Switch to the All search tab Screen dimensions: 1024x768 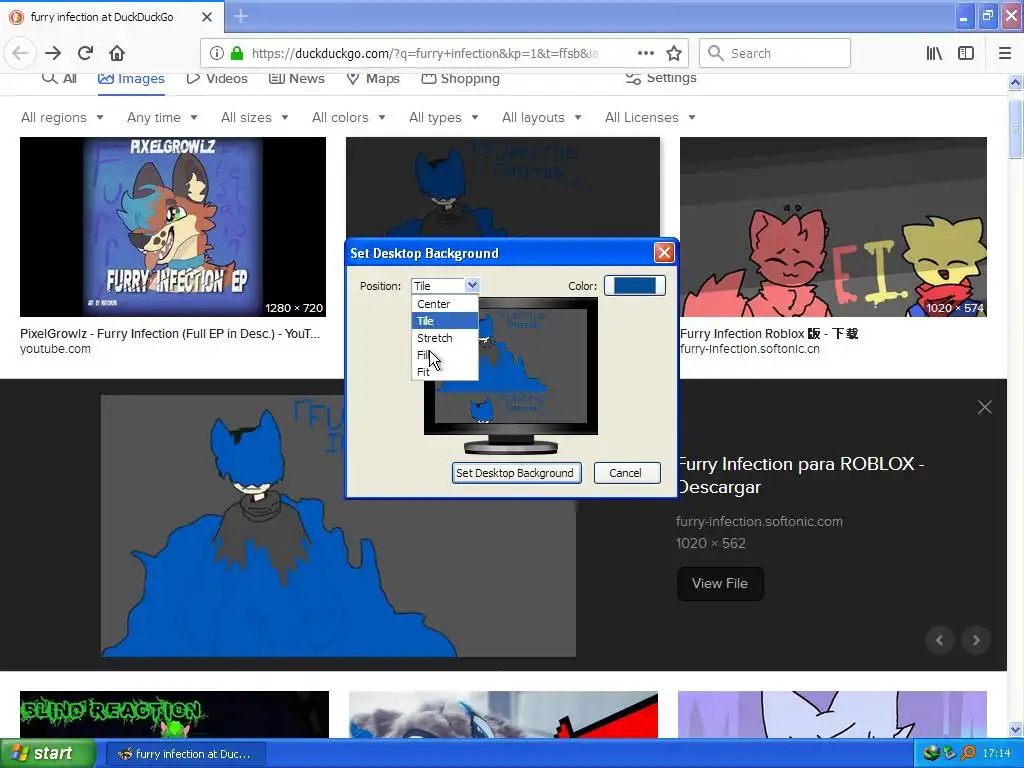pos(59,78)
